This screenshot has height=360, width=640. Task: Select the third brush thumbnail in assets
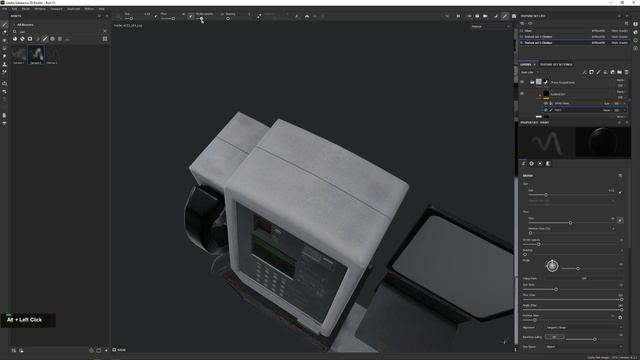tap(52, 55)
